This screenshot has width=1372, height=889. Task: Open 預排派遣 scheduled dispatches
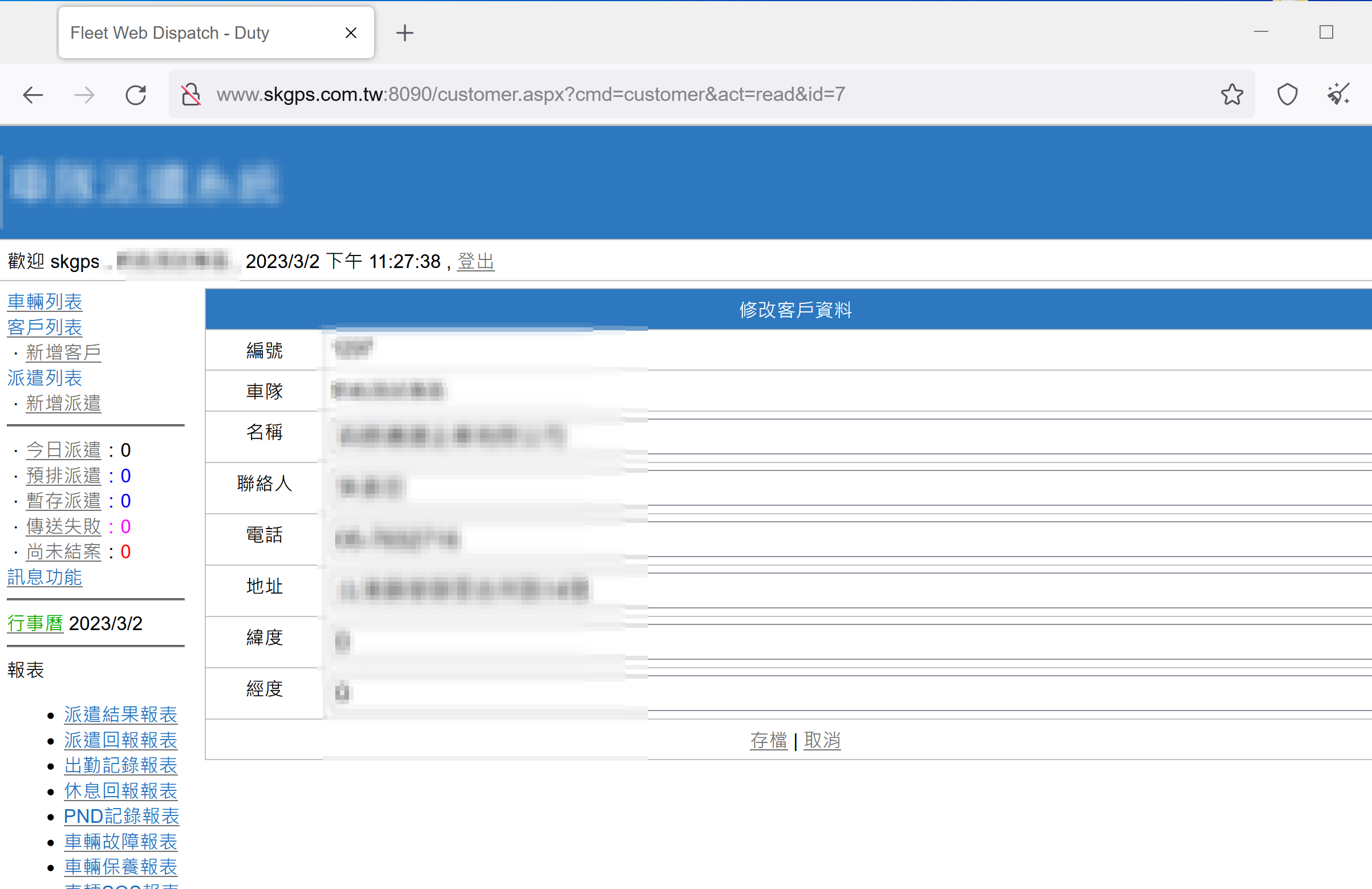point(63,476)
